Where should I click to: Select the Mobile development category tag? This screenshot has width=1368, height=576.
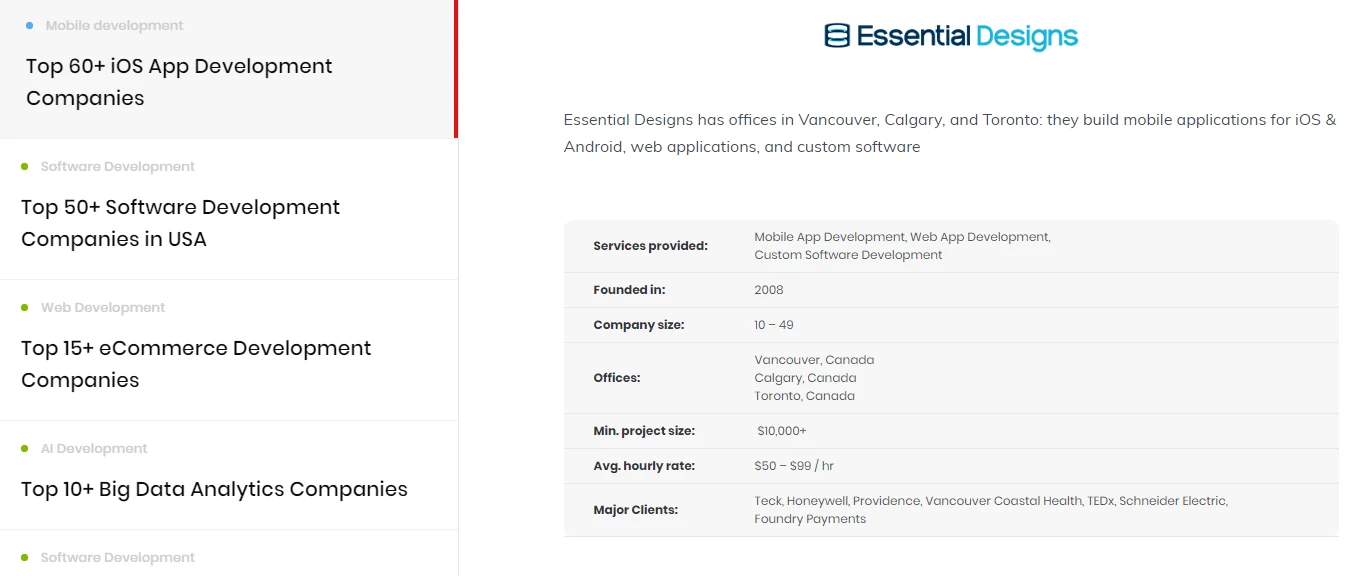[x=114, y=25]
